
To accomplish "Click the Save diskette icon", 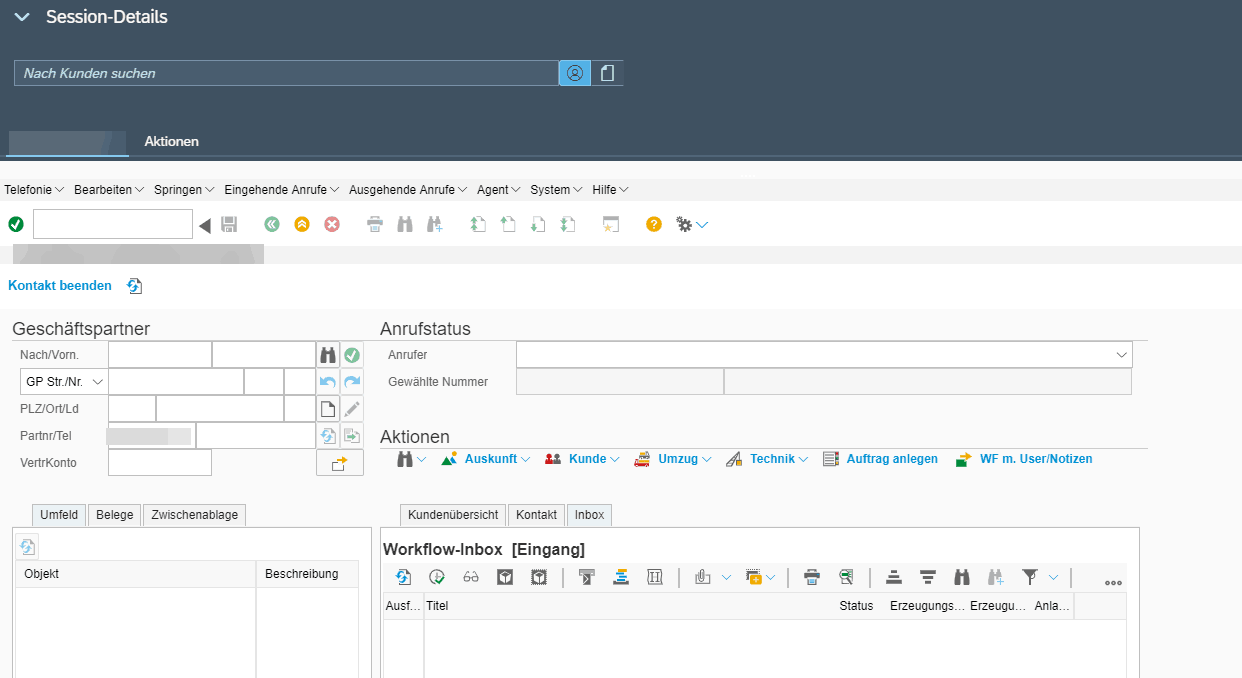I will click(229, 224).
